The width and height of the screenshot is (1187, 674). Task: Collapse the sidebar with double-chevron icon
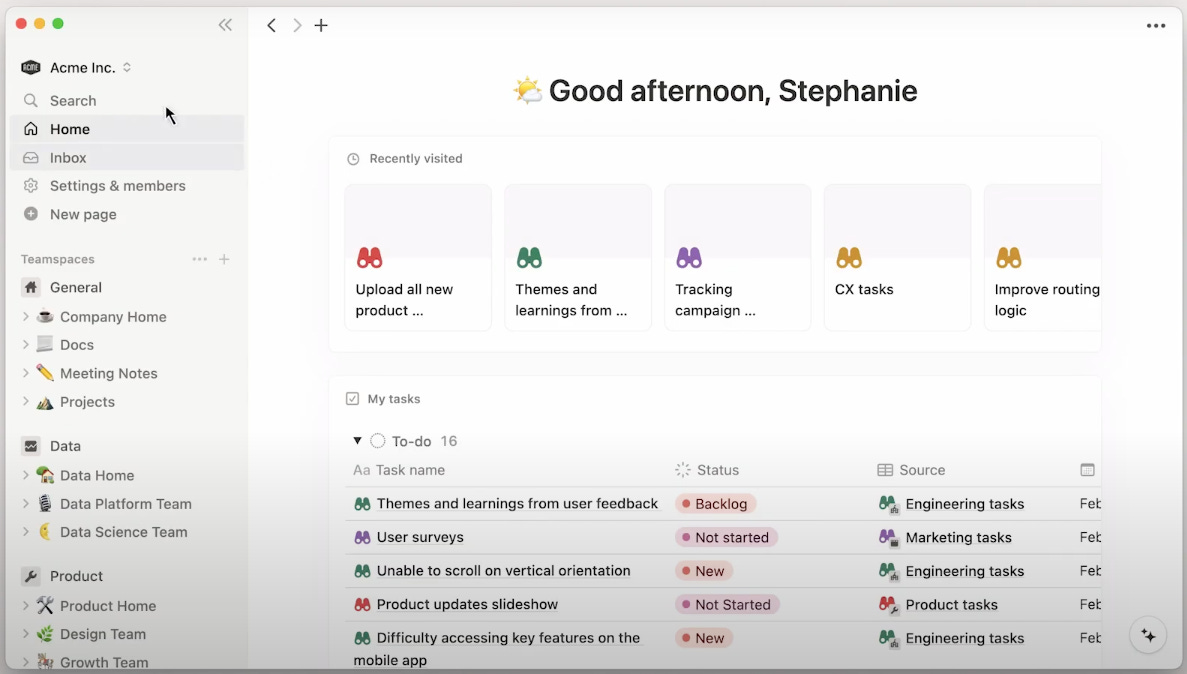pos(225,25)
